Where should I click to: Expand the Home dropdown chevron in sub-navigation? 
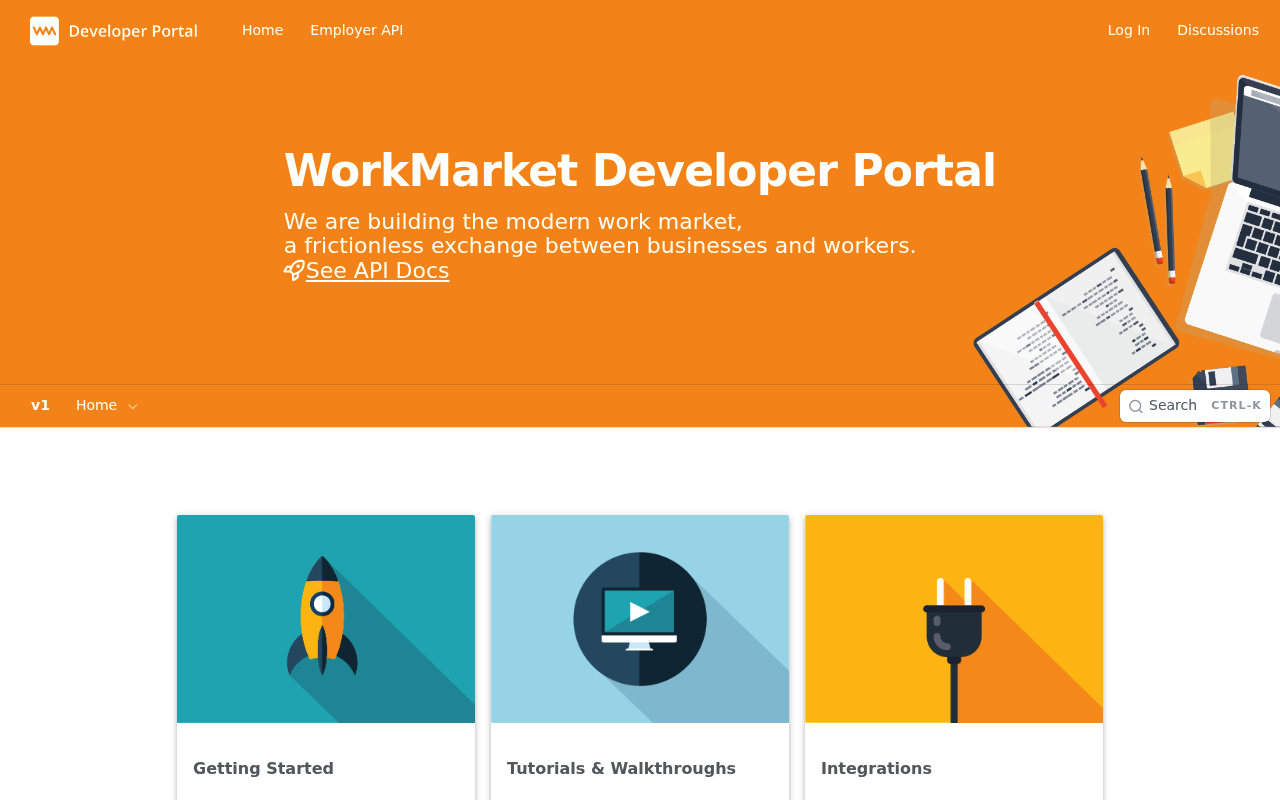(x=133, y=406)
